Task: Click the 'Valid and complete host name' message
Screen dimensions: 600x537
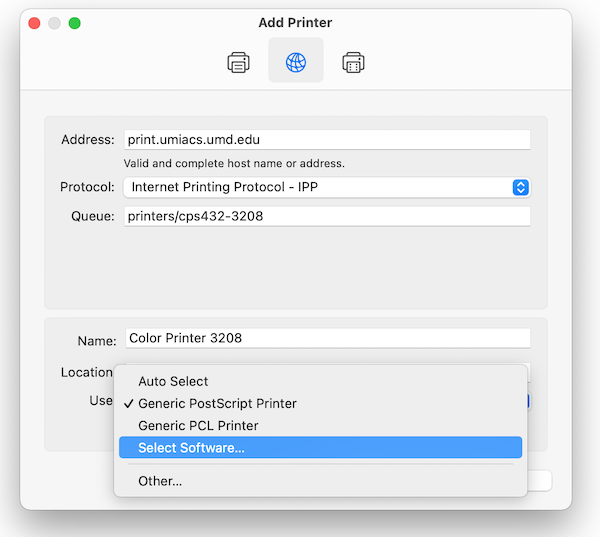Action: click(234, 163)
